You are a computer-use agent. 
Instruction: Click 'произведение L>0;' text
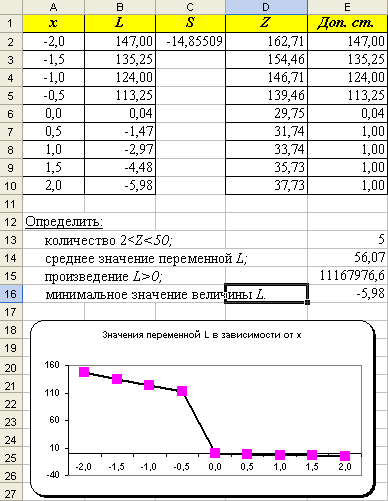[x=103, y=276]
